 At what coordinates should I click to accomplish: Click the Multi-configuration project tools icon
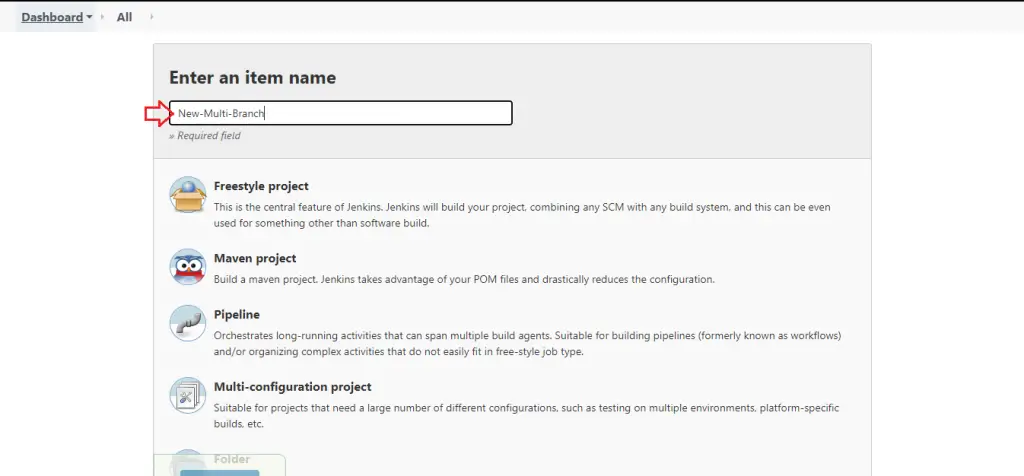tap(188, 395)
